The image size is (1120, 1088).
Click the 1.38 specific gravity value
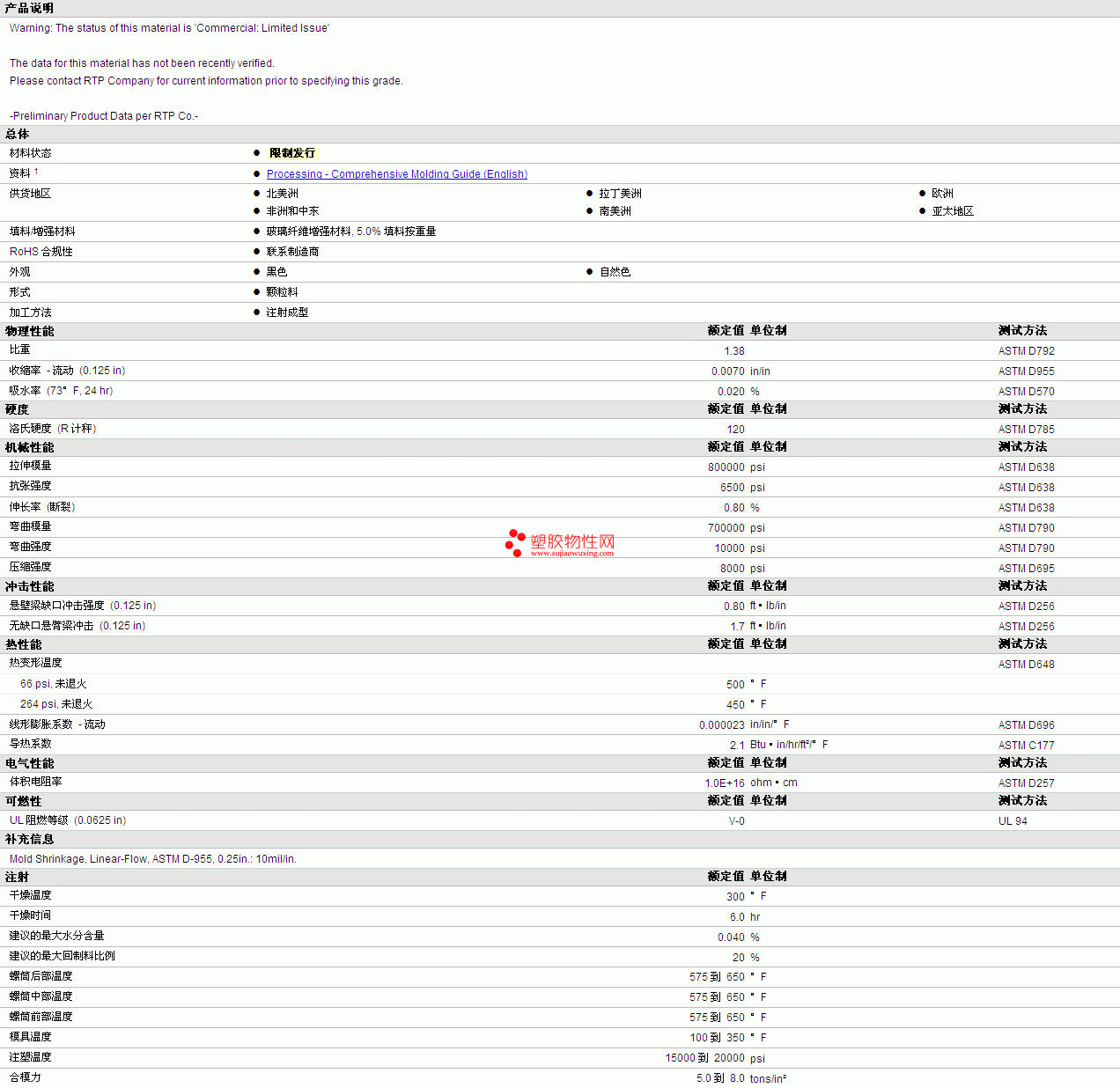[734, 351]
